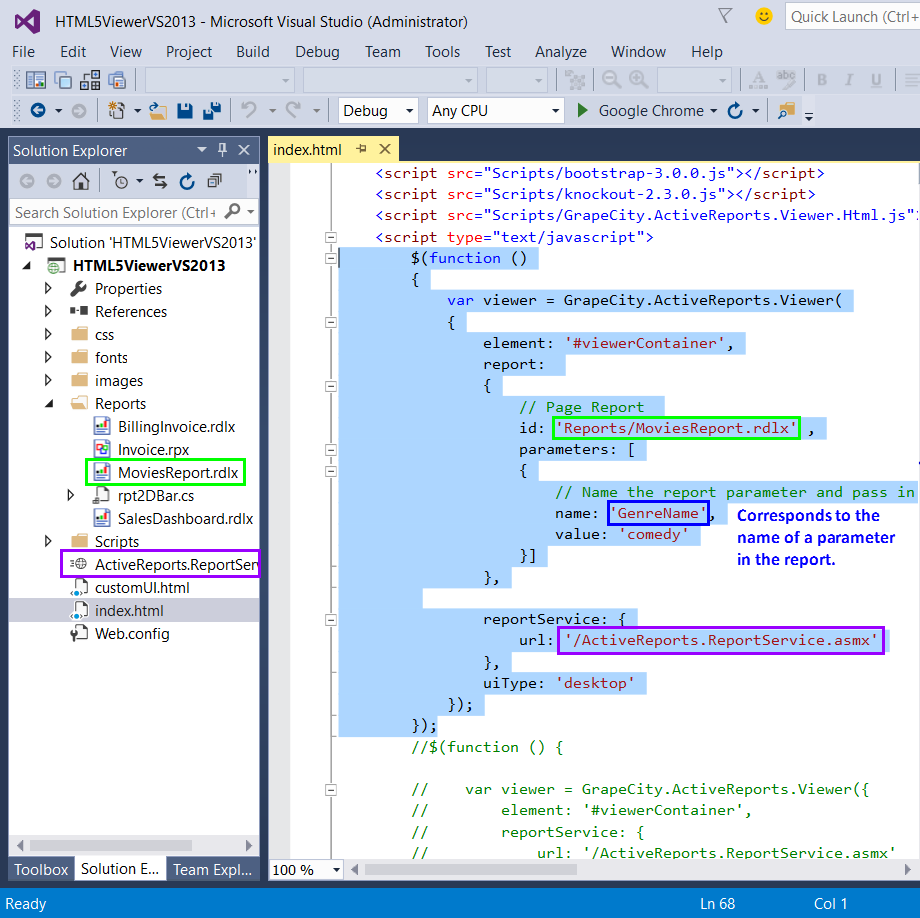
Task: Toggle Solution Explorer auto-hide pin
Action: 222,150
